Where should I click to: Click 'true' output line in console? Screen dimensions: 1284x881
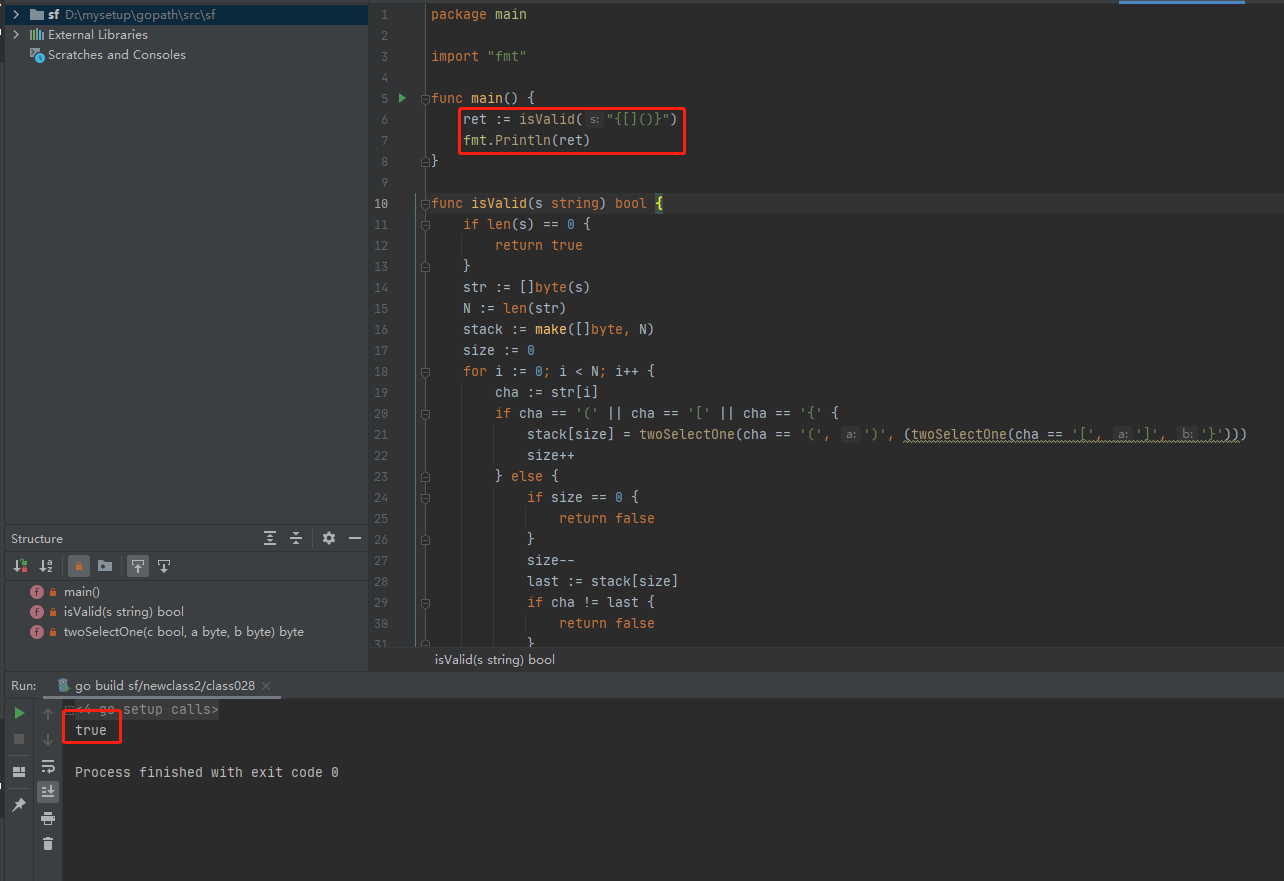pyautogui.click(x=91, y=730)
